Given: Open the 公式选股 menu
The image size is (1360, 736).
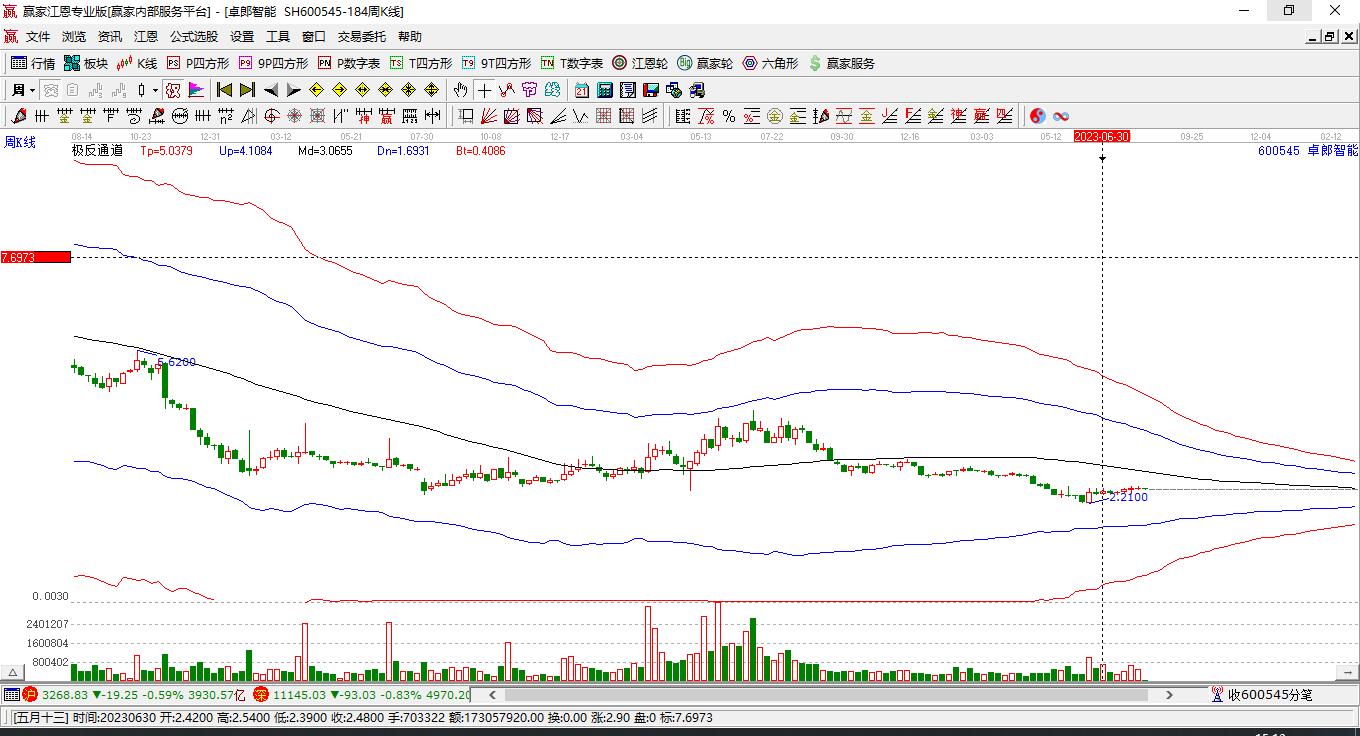Looking at the screenshot, I should pos(193,37).
